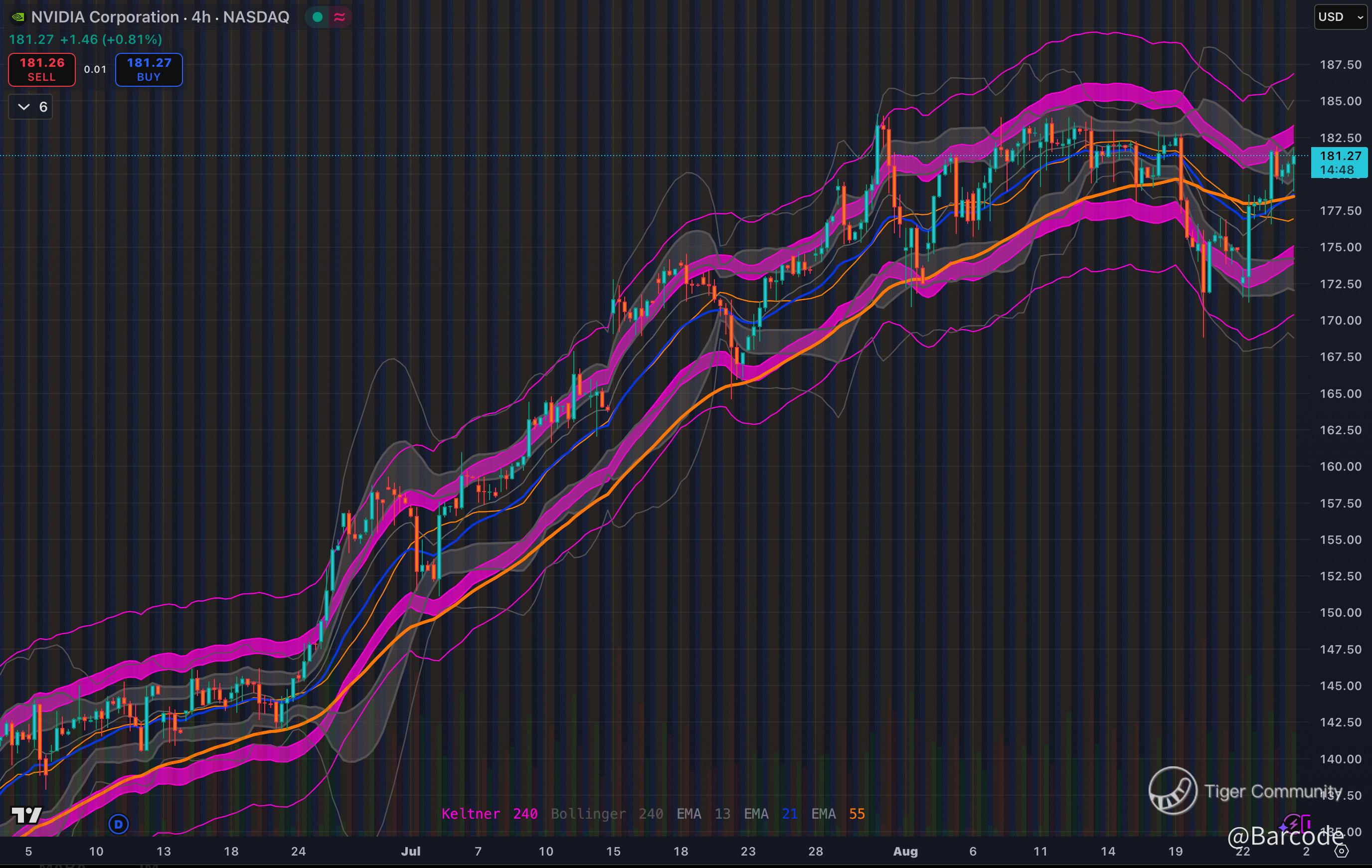The image size is (1372, 868).
Task: Click the blue dividend 'D' marker icon
Action: [119, 824]
